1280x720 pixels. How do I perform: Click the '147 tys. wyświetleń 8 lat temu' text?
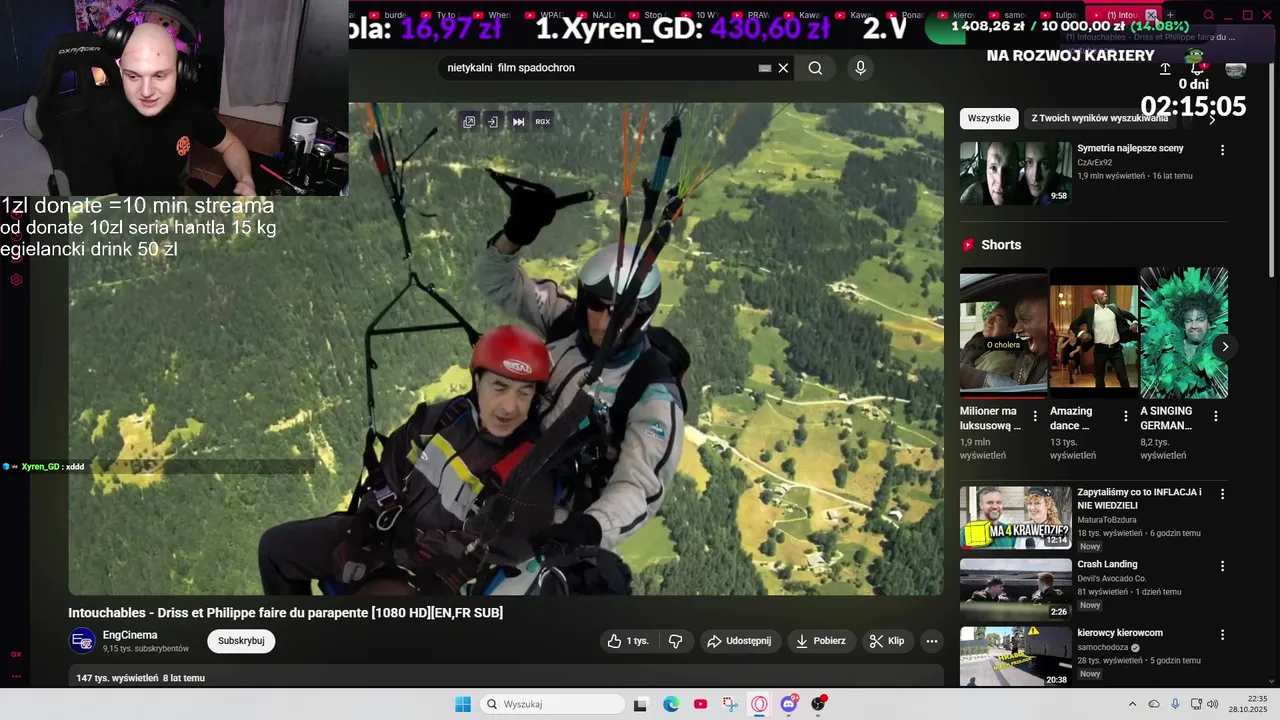[x=141, y=678]
